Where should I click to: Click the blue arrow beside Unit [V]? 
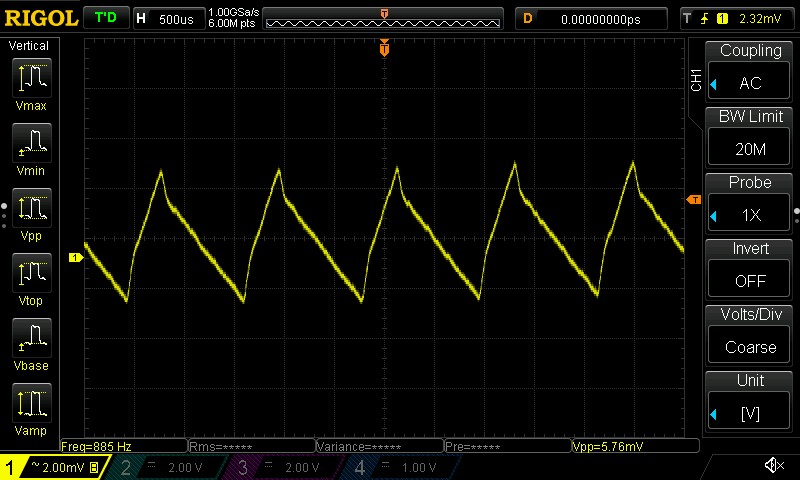(713, 414)
